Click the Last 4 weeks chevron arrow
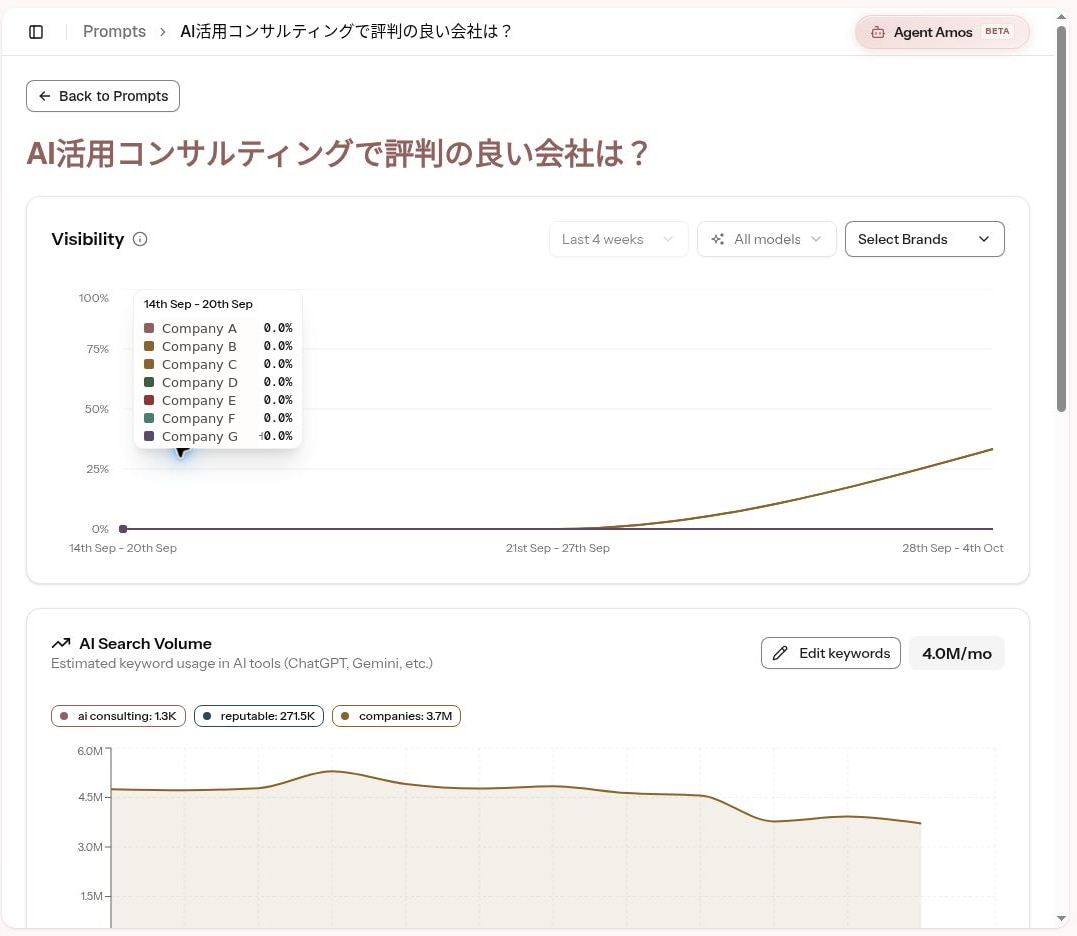Viewport: 1077px width, 936px height. (x=668, y=239)
